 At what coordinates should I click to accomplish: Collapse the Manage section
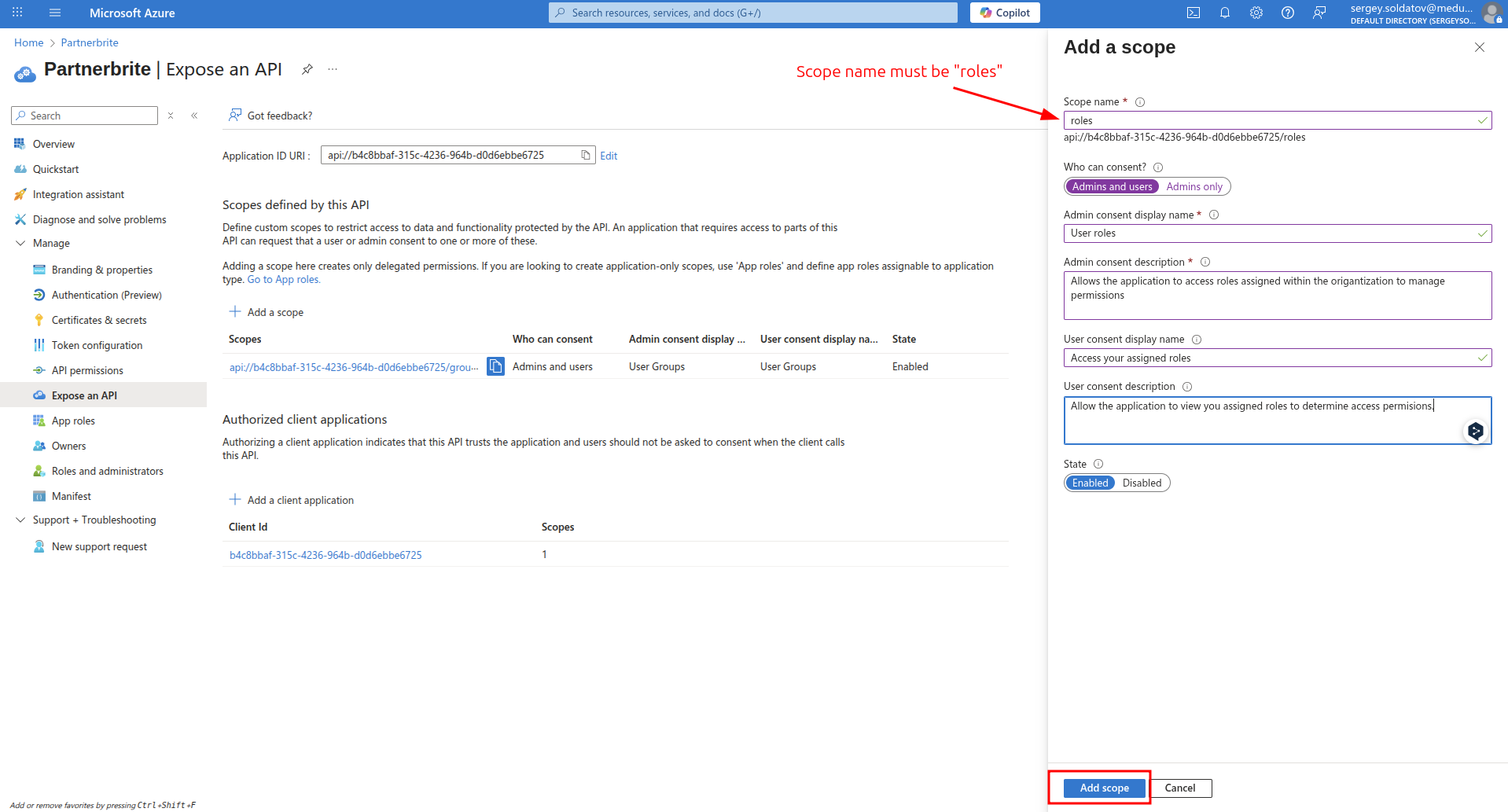coord(20,243)
